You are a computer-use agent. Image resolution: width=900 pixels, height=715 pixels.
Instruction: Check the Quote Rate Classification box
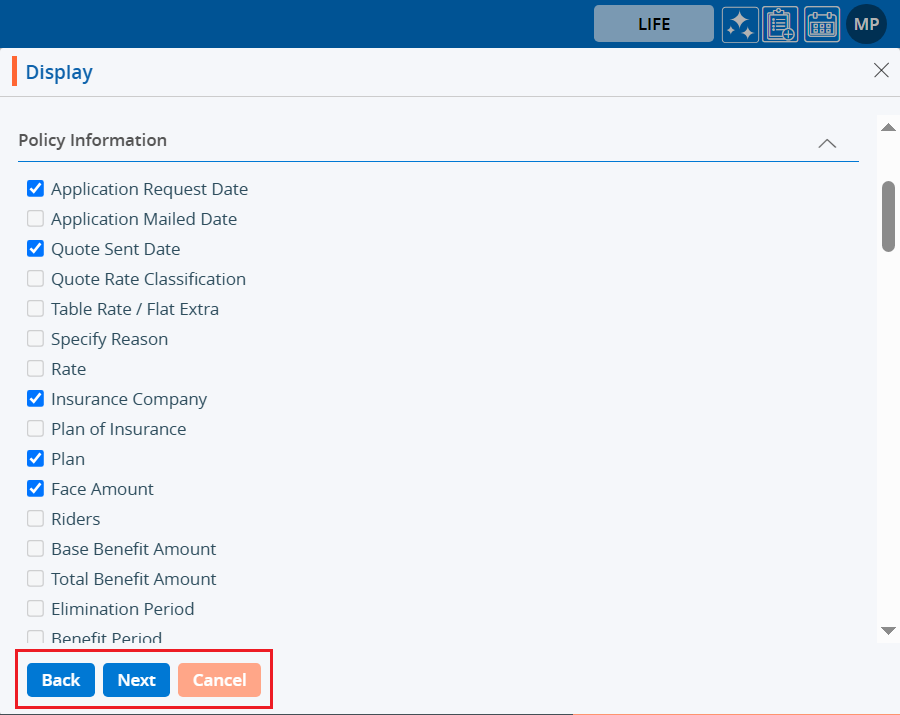(x=35, y=279)
